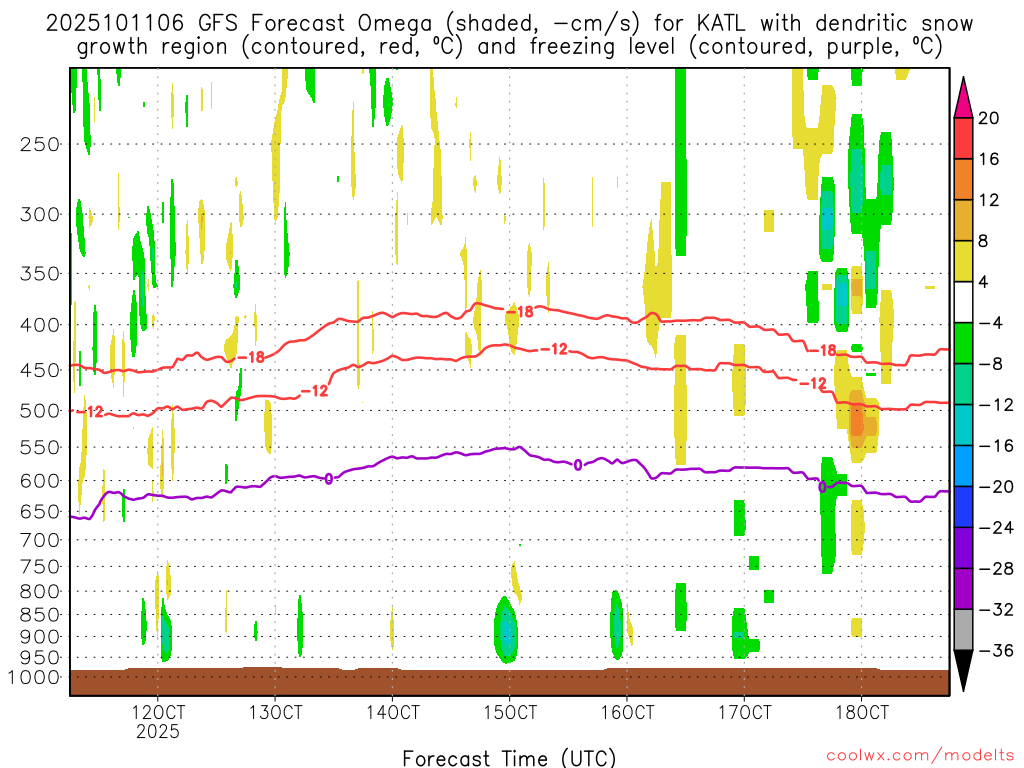
Task: Click the 130CT time axis label
Action: [x=275, y=712]
